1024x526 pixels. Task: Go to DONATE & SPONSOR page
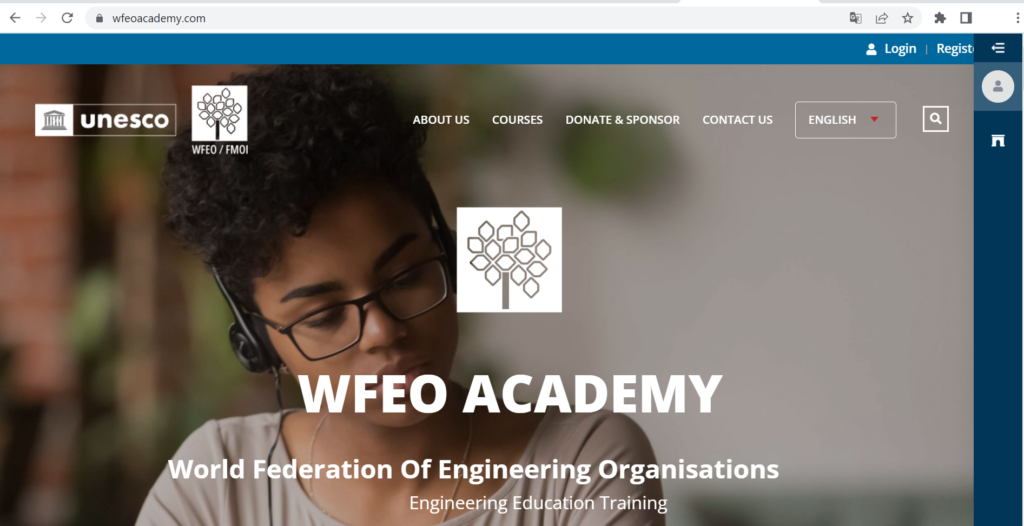[622, 120]
